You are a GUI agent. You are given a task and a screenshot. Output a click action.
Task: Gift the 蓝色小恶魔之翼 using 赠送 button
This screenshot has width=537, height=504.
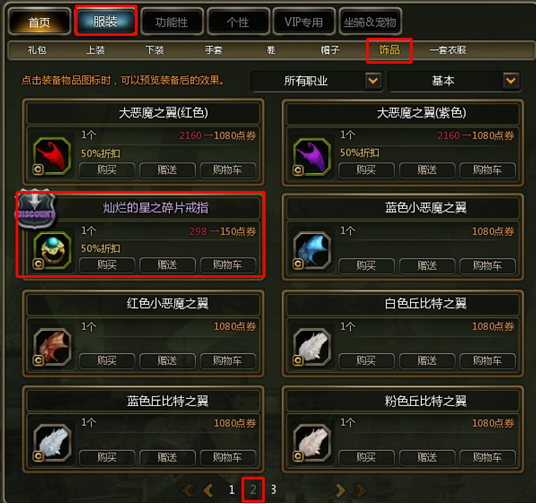(427, 265)
